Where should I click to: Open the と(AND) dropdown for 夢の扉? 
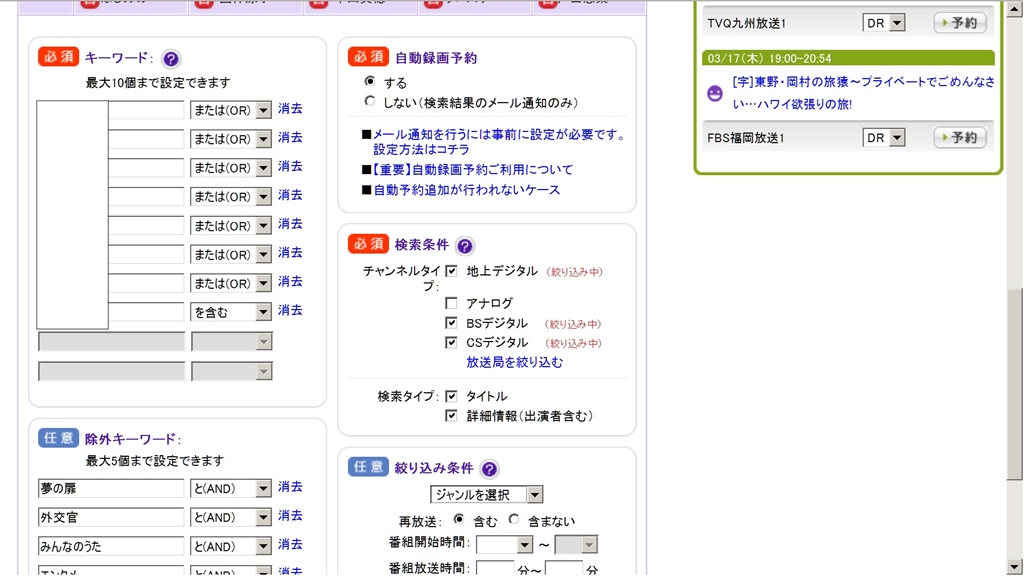[231, 488]
